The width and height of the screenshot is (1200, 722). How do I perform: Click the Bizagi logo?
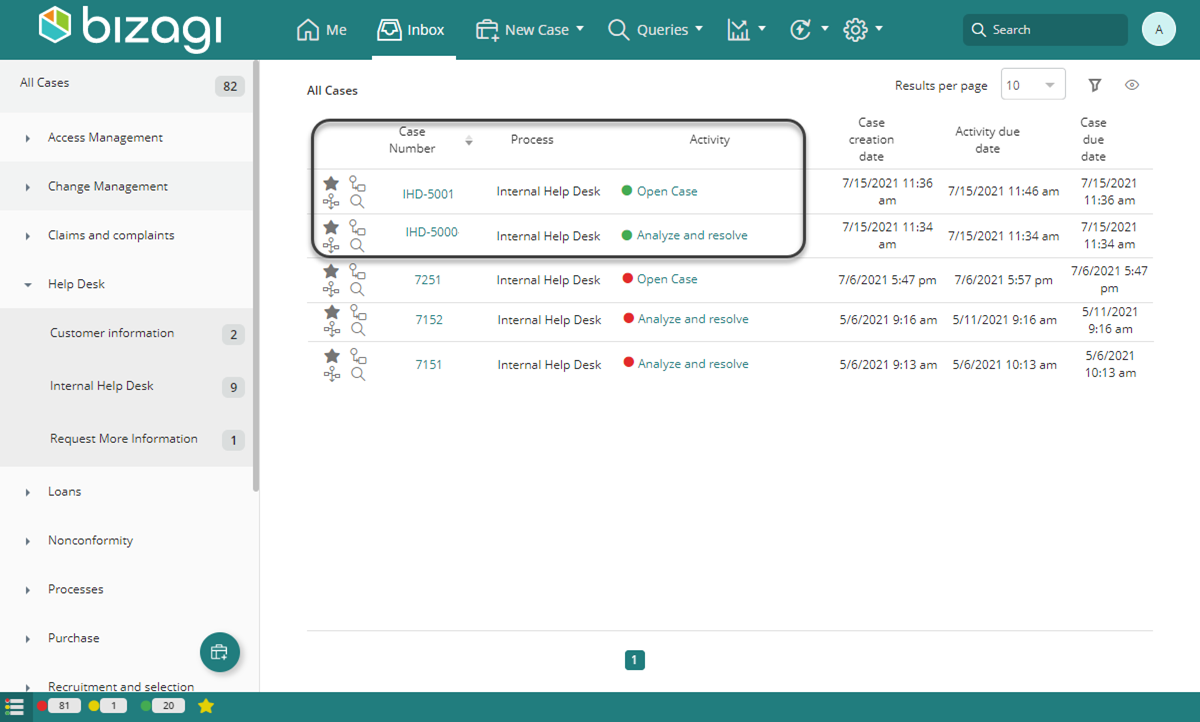130,28
